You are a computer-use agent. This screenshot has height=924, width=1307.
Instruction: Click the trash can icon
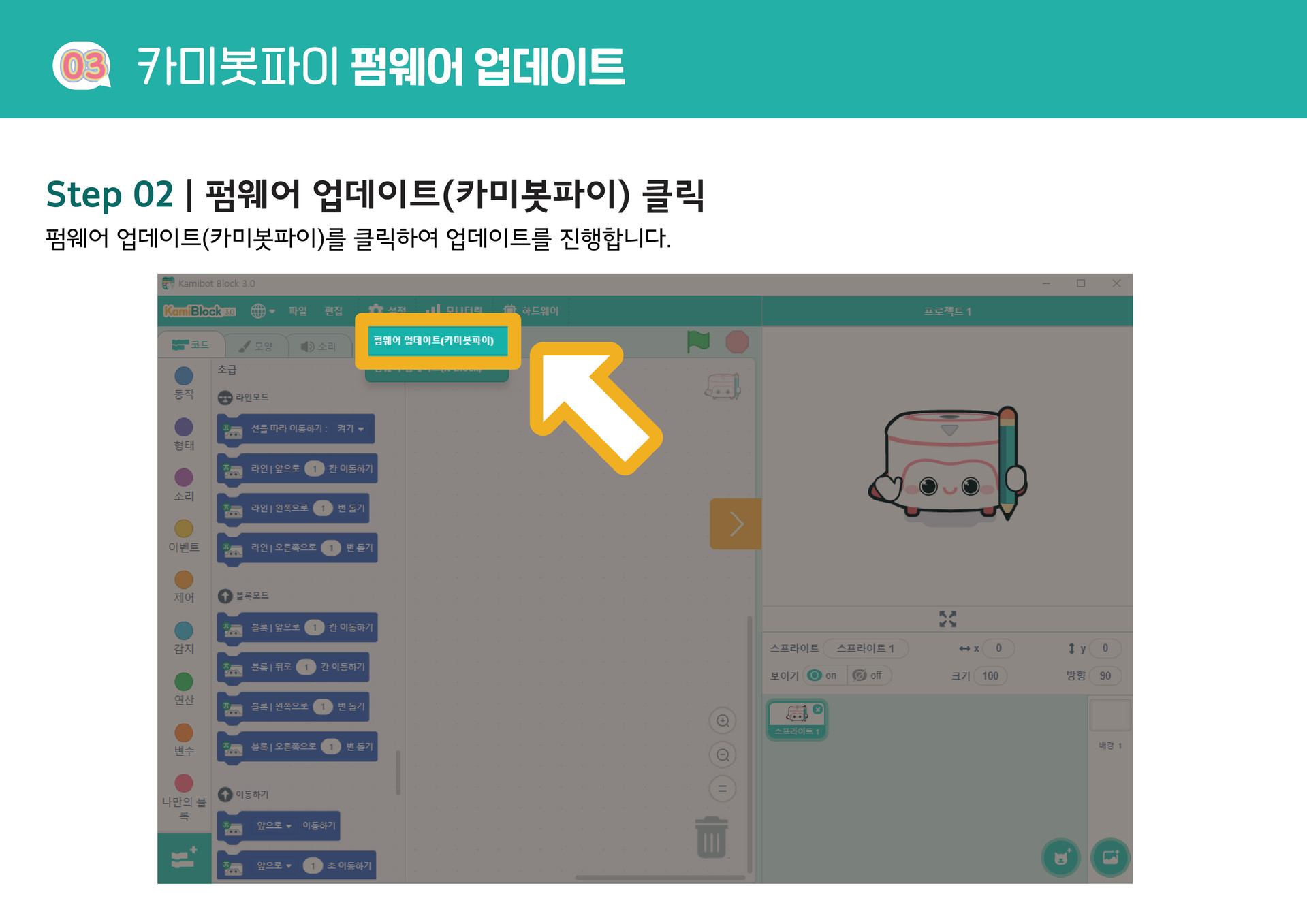(712, 838)
